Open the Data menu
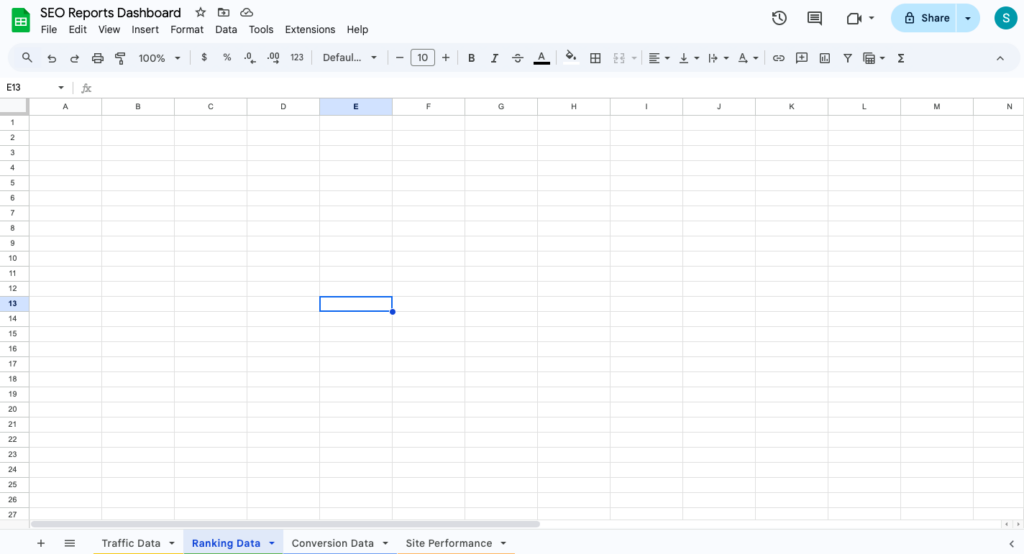This screenshot has width=1024, height=554. 226,29
